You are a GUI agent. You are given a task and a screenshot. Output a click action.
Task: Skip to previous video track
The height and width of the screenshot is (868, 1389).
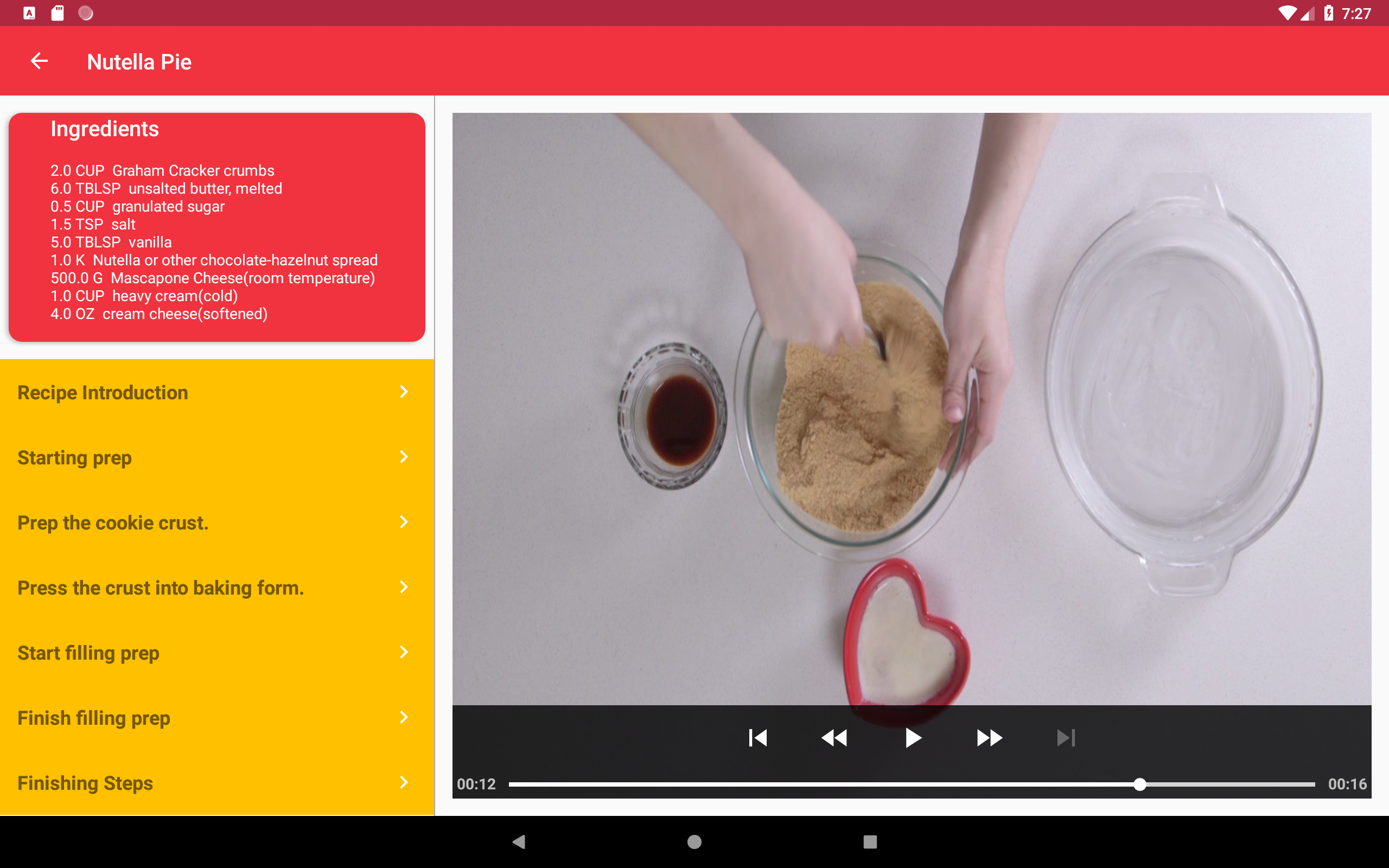pyautogui.click(x=757, y=738)
